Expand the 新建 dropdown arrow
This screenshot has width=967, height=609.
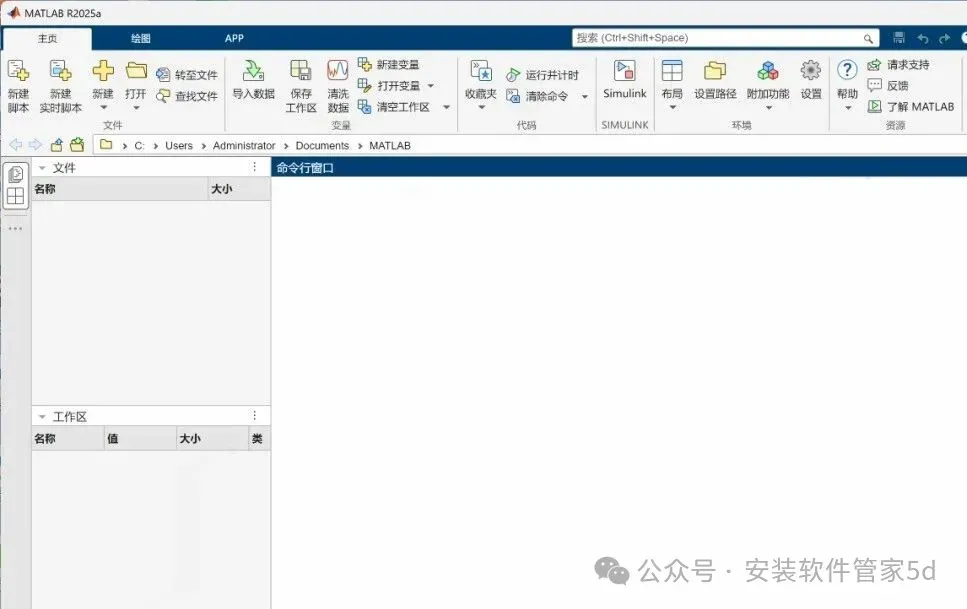click(x=104, y=108)
